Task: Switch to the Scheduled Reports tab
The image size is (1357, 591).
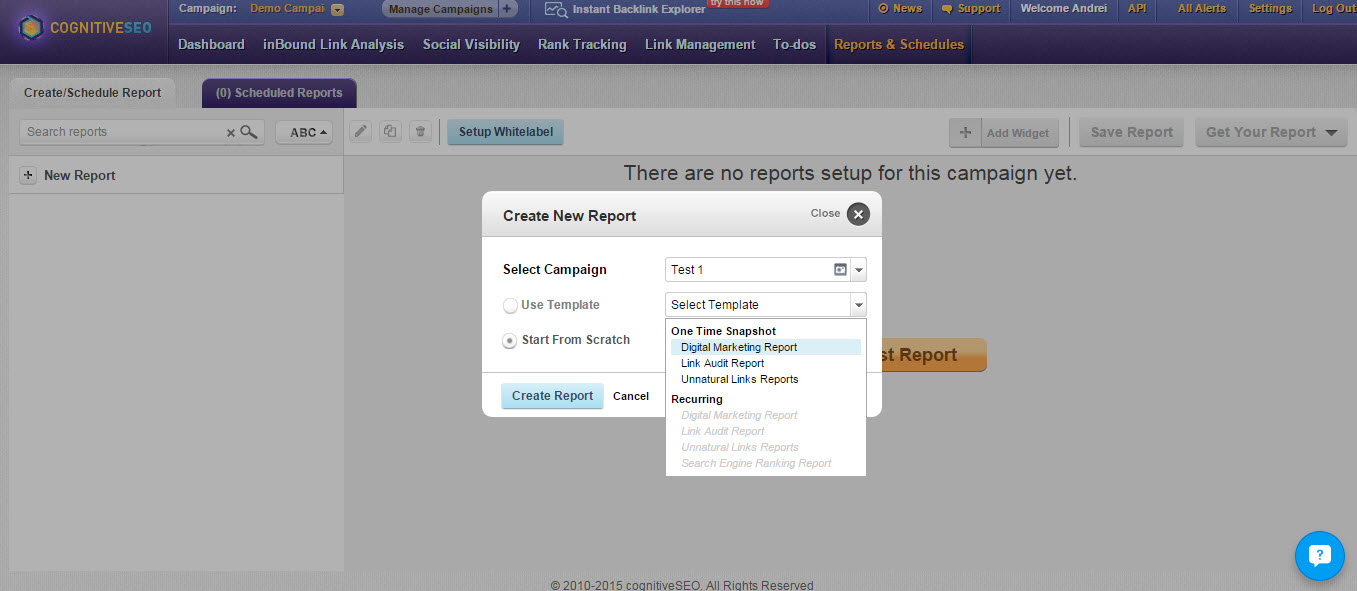Action: pyautogui.click(x=279, y=93)
